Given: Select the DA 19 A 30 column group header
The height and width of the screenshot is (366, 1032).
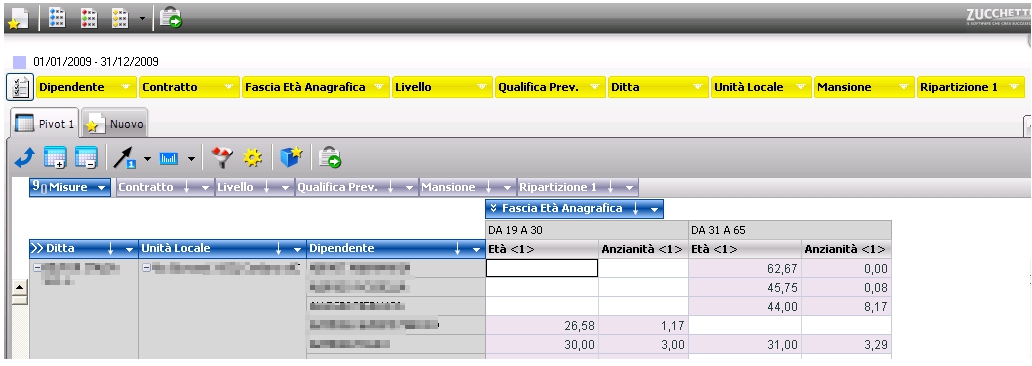Looking at the screenshot, I should [x=587, y=230].
